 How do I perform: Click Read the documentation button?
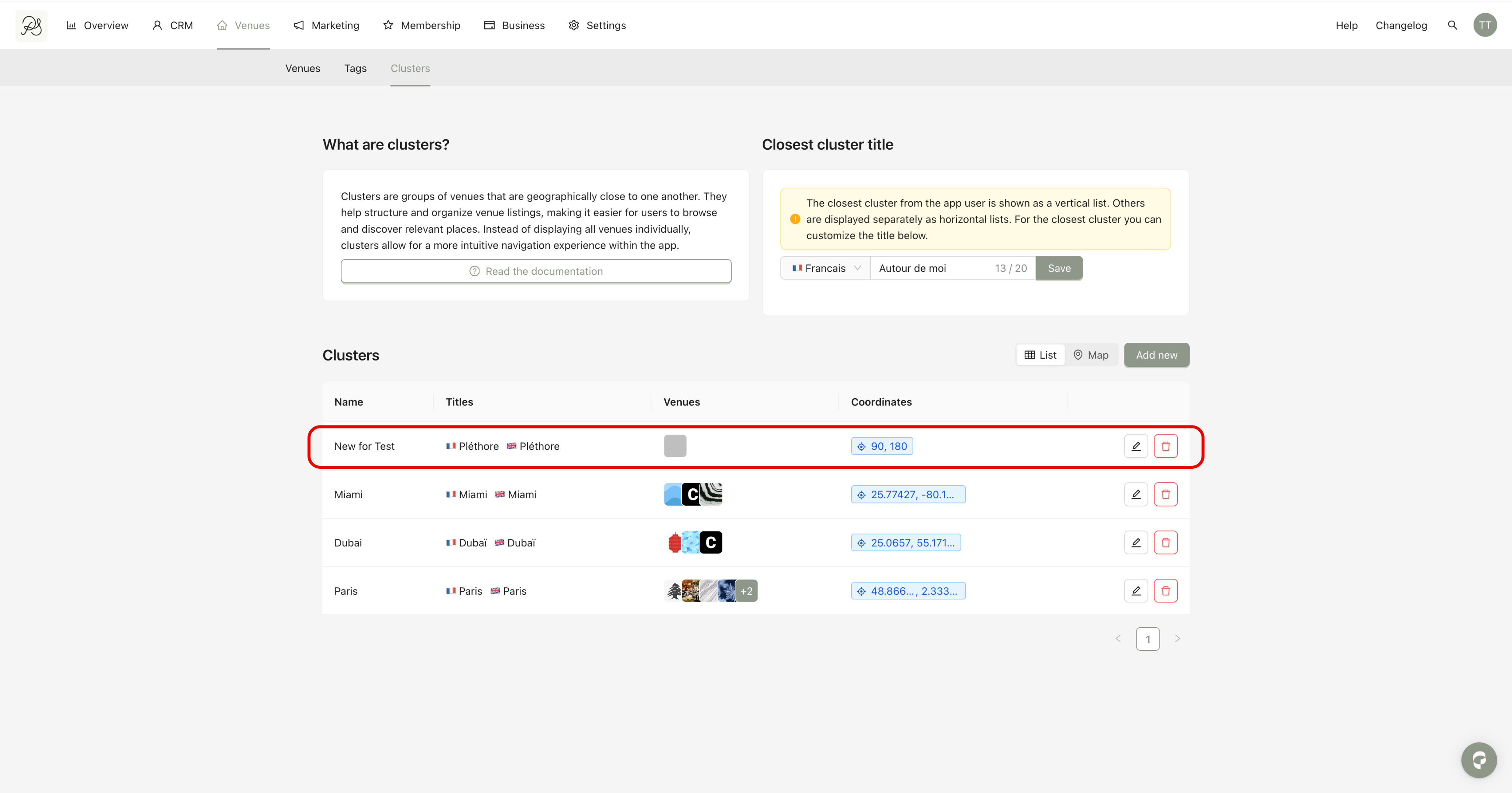pyautogui.click(x=535, y=271)
